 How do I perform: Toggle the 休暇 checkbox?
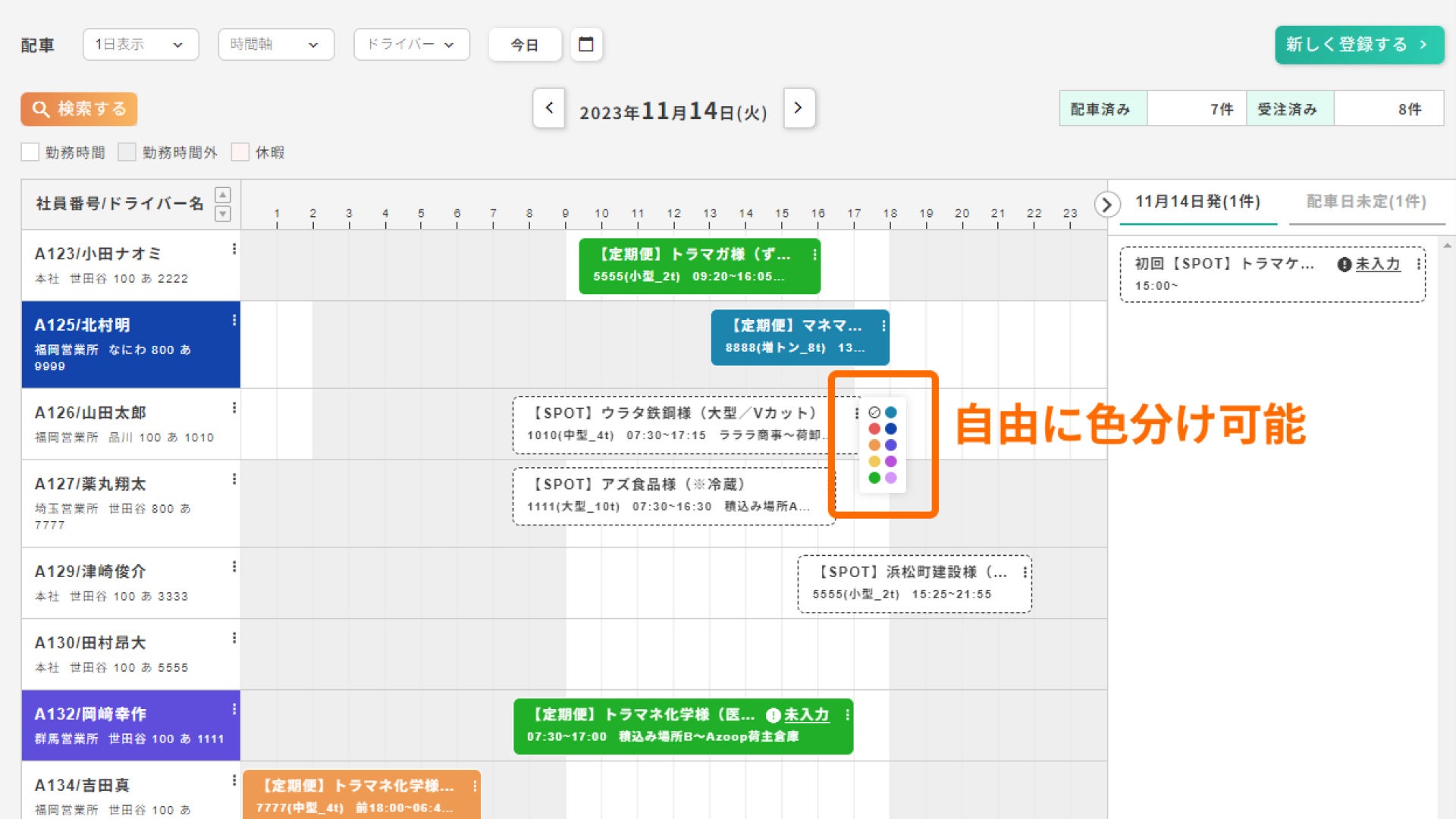(240, 152)
